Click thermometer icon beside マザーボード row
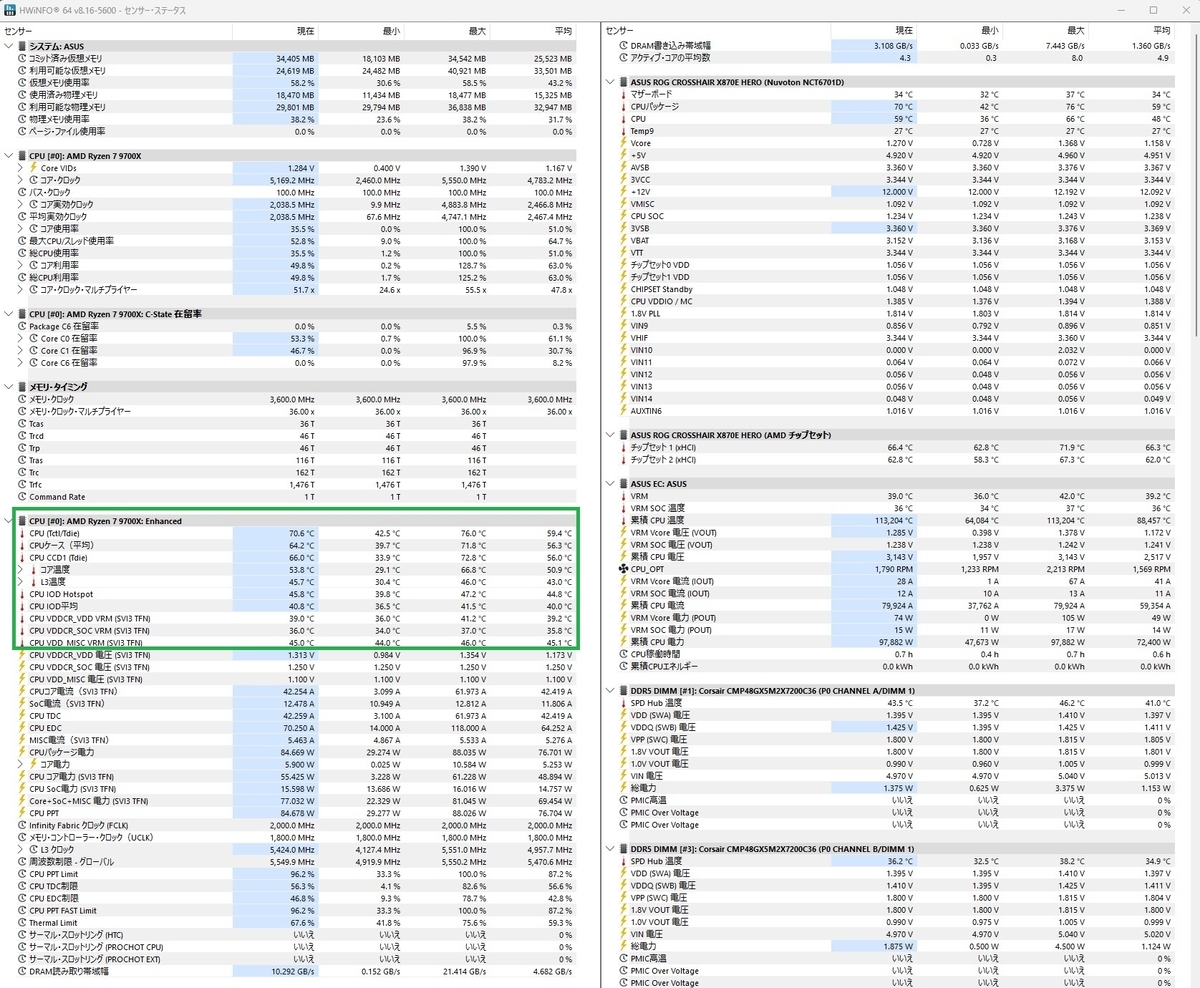 click(x=624, y=94)
